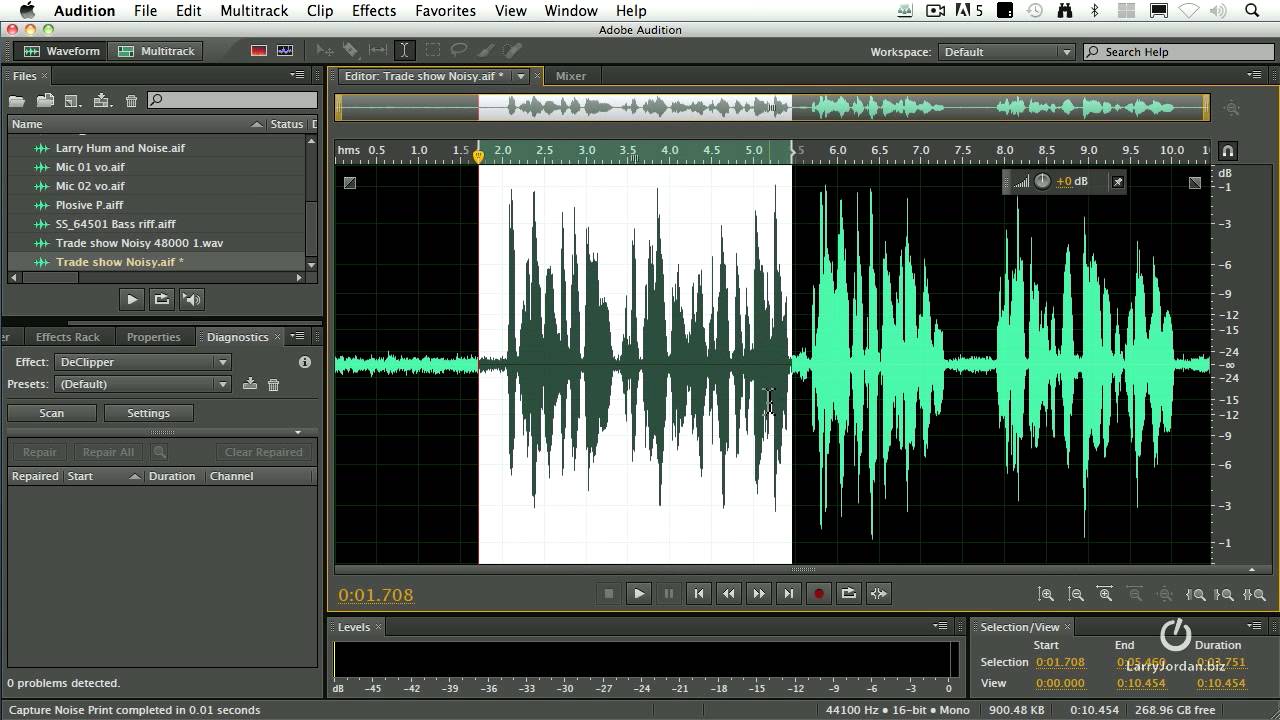This screenshot has height=720, width=1280.
Task: Click Zoom to Selection icon
Action: (x=1254, y=594)
